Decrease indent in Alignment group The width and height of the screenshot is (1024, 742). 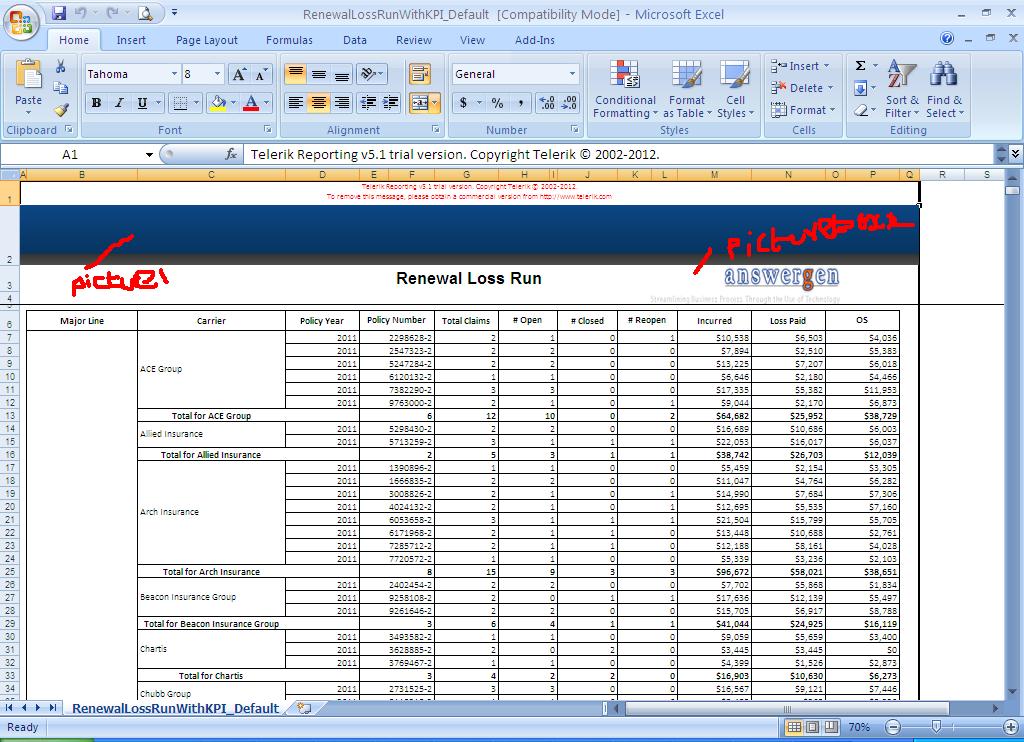click(x=368, y=103)
